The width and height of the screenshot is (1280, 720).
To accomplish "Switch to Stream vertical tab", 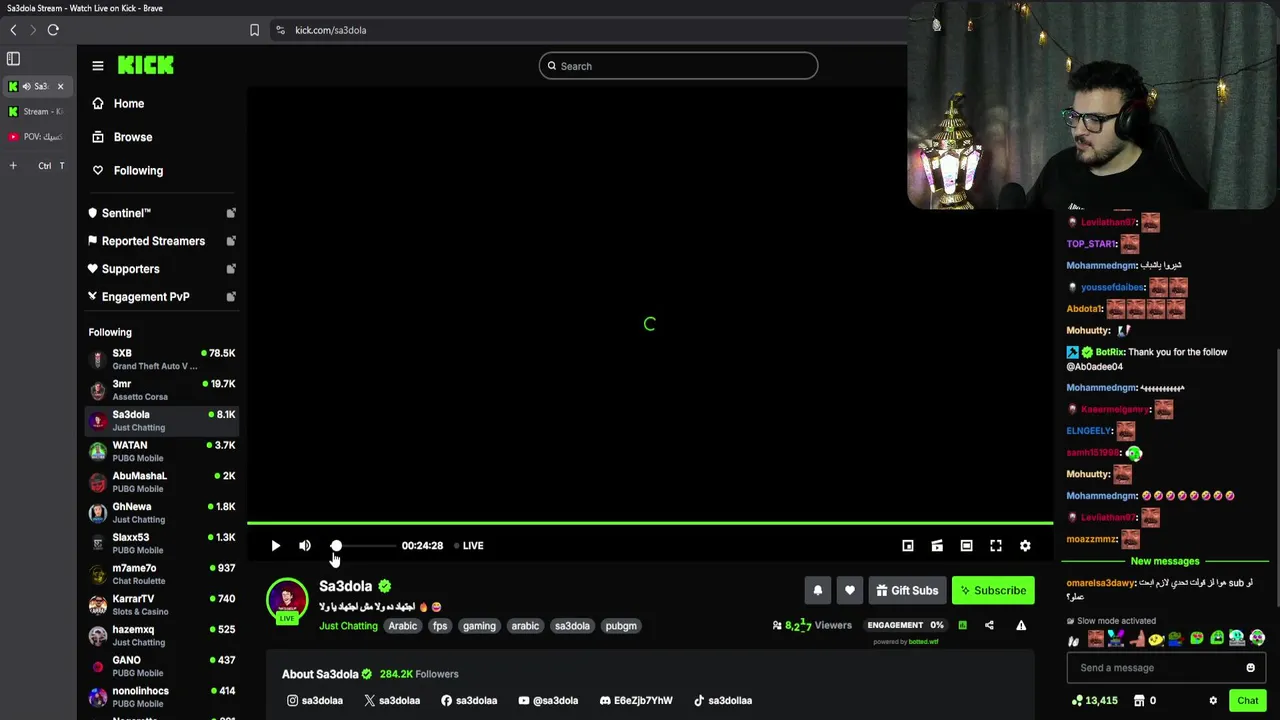I will 36,112.
